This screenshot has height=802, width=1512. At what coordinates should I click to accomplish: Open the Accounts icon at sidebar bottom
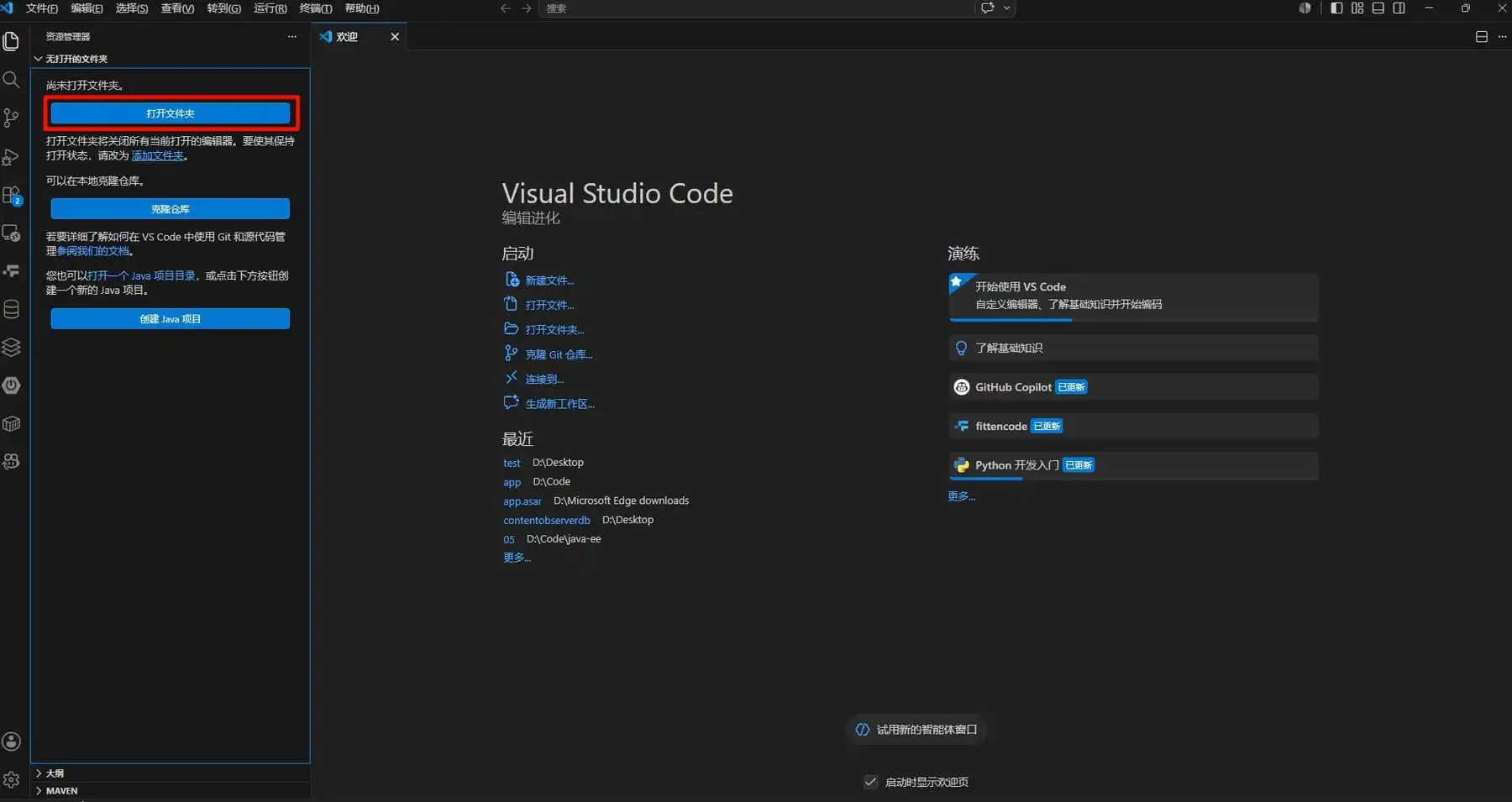point(12,742)
